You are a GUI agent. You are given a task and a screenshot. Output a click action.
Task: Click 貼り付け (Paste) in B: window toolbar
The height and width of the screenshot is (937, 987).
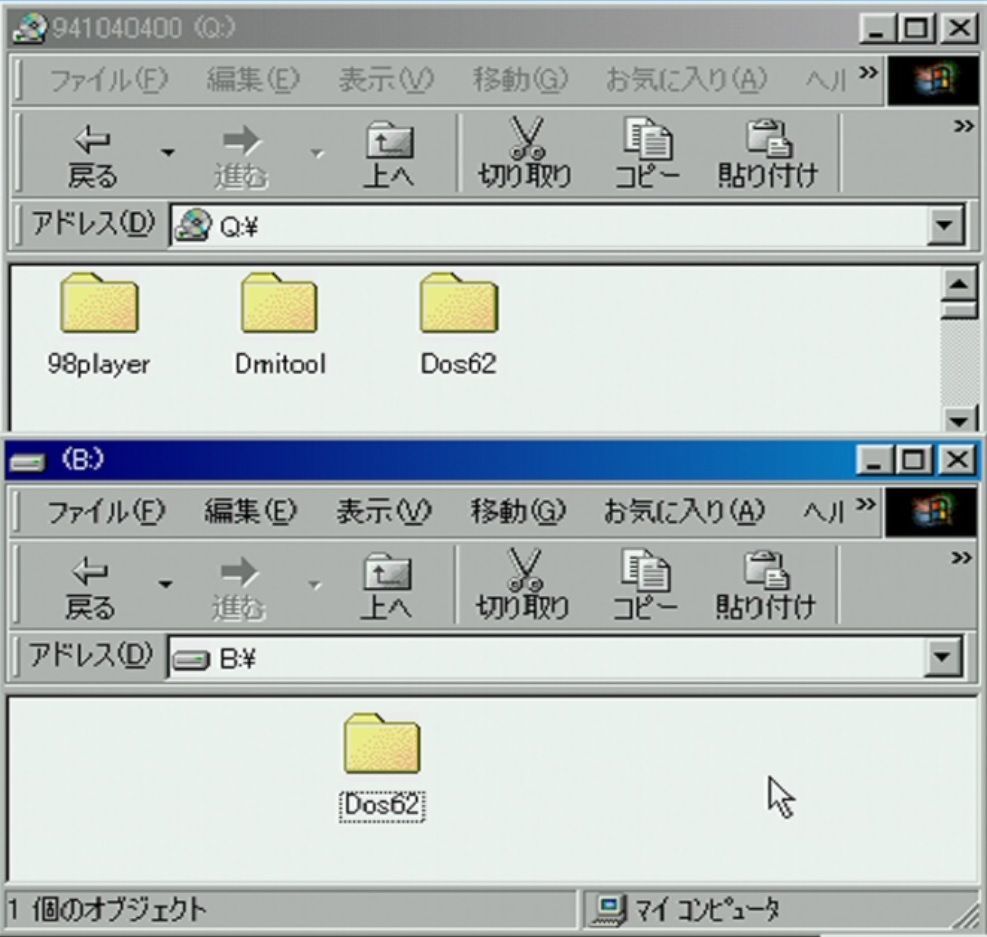pos(765,585)
